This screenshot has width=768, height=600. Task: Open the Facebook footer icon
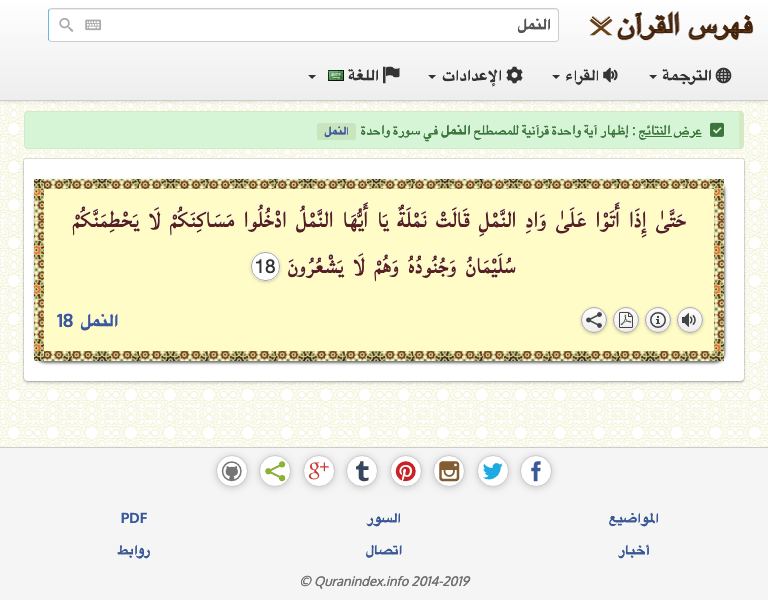536,471
